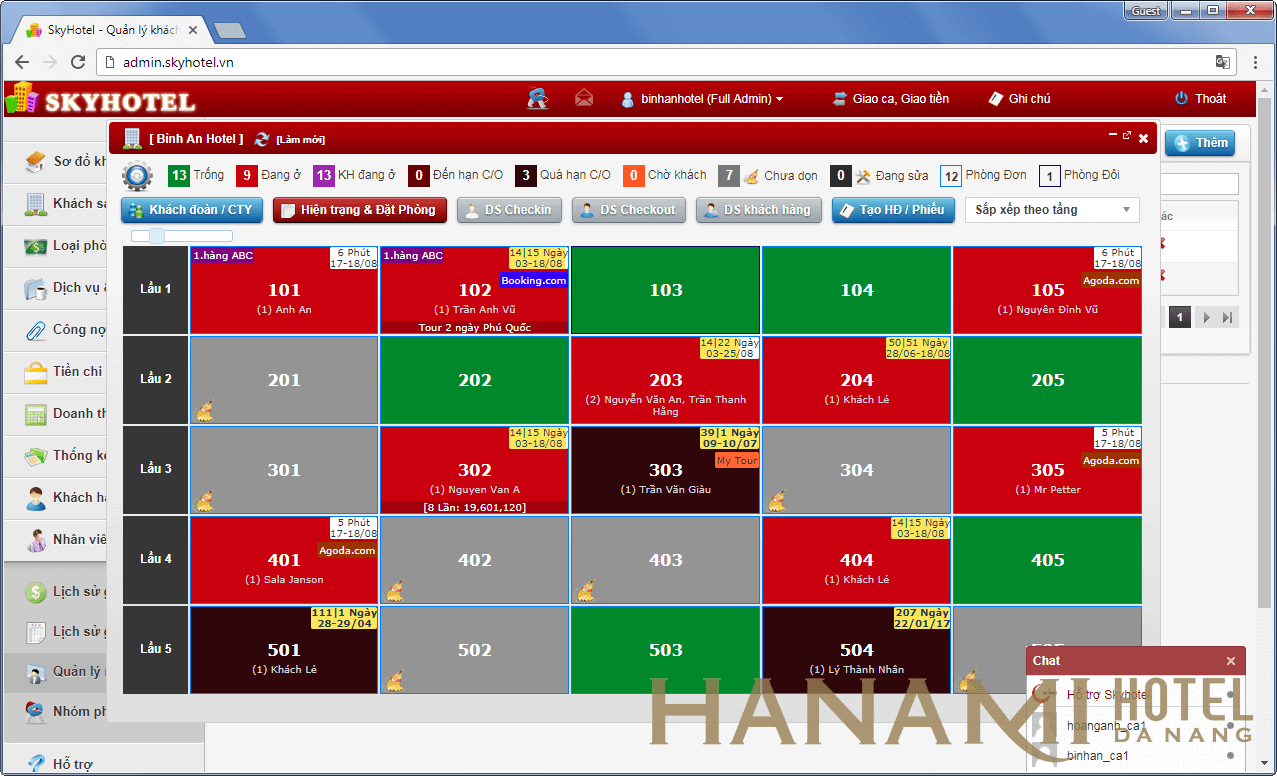
Task: Click the Thoát power icon
Action: tap(1181, 98)
